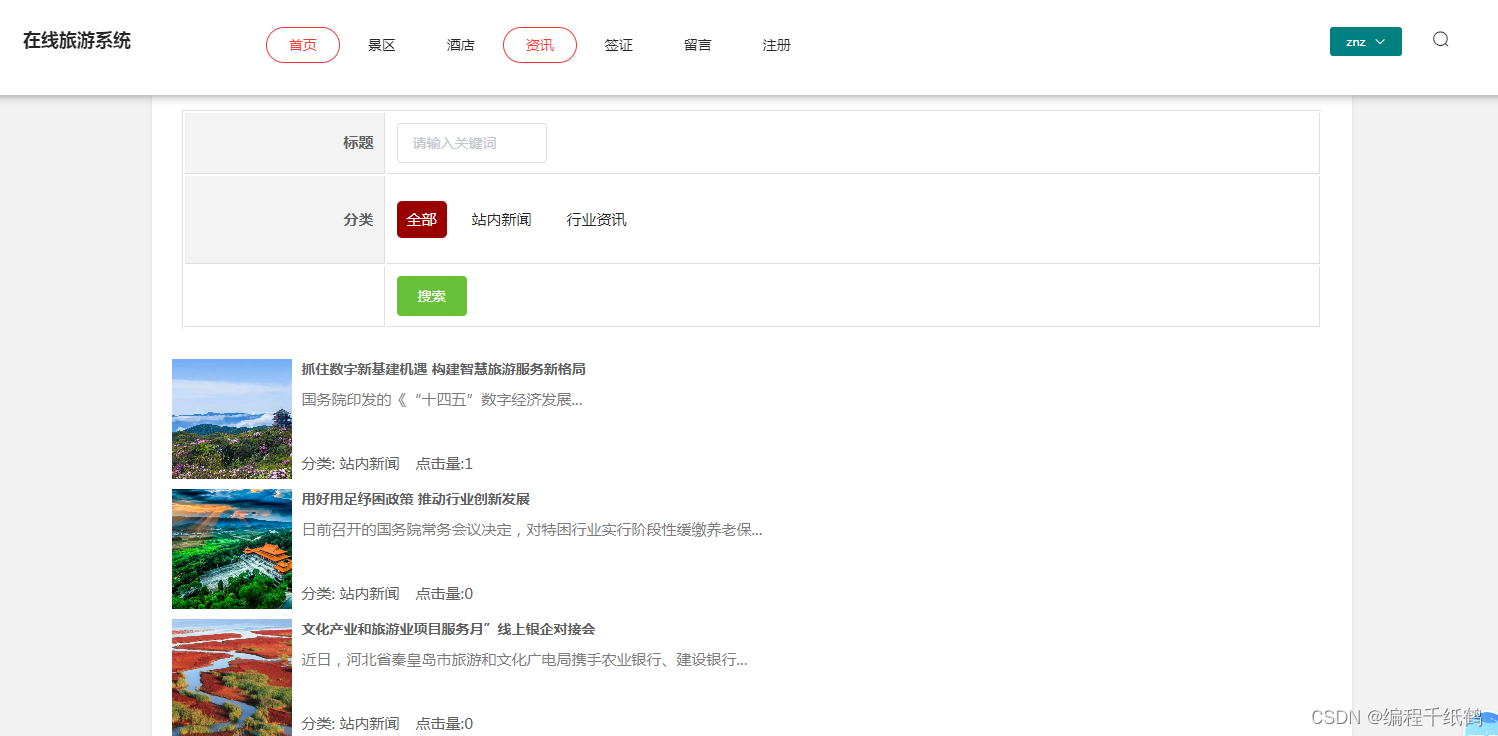Switch category filter to 行业资讯
The height and width of the screenshot is (736, 1498).
(x=596, y=219)
